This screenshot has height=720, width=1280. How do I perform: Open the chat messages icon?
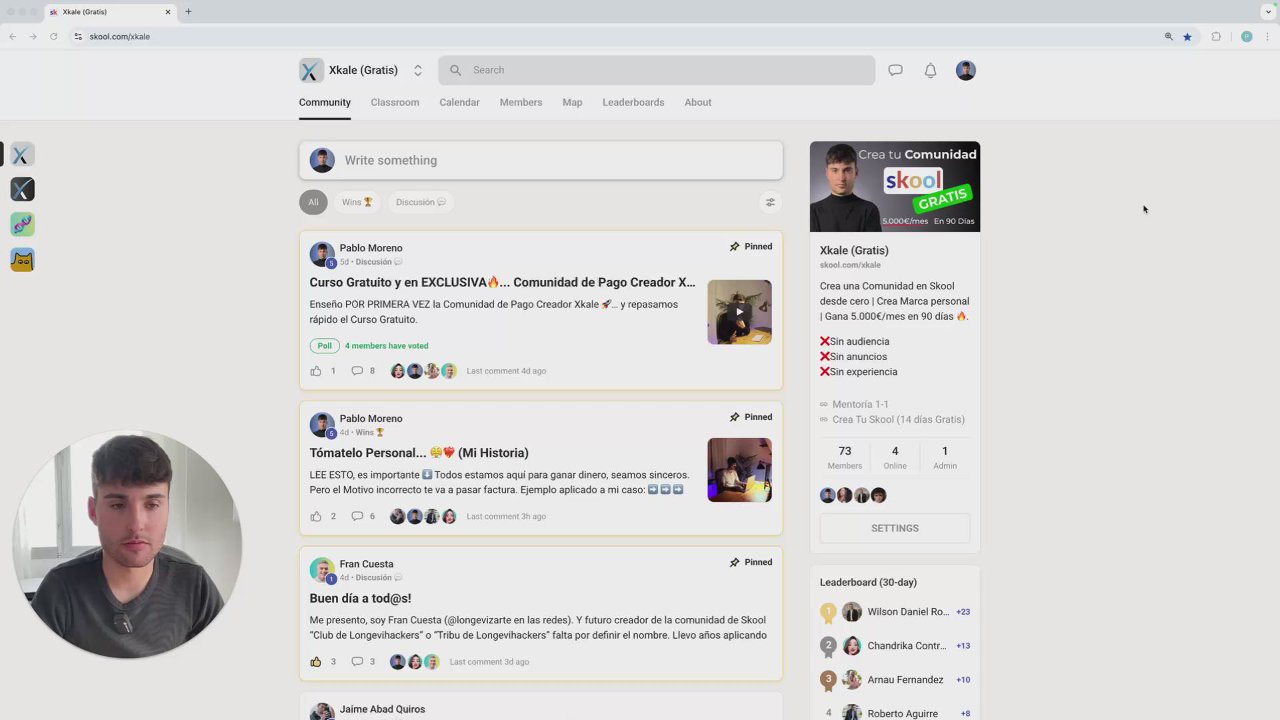coord(895,70)
